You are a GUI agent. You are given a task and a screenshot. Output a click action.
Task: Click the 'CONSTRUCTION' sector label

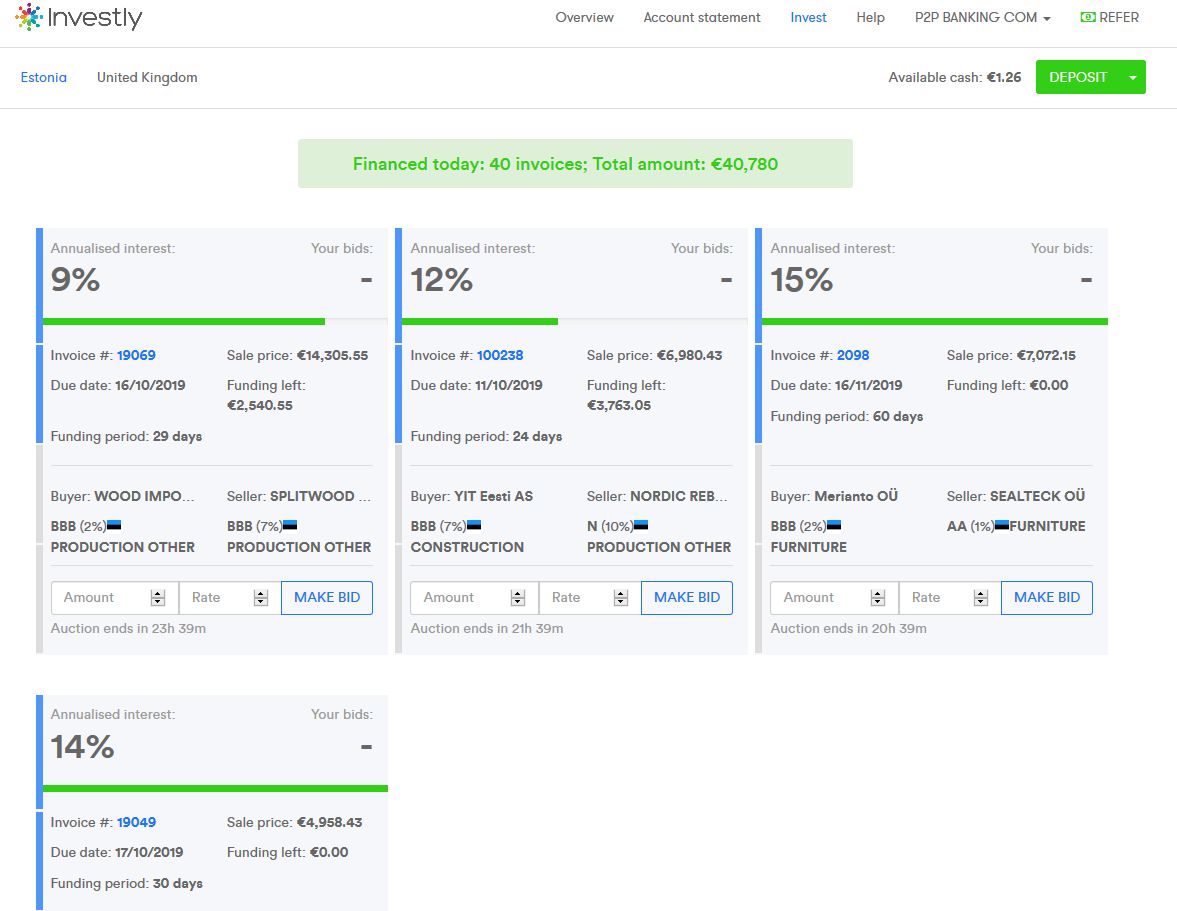[x=468, y=547]
